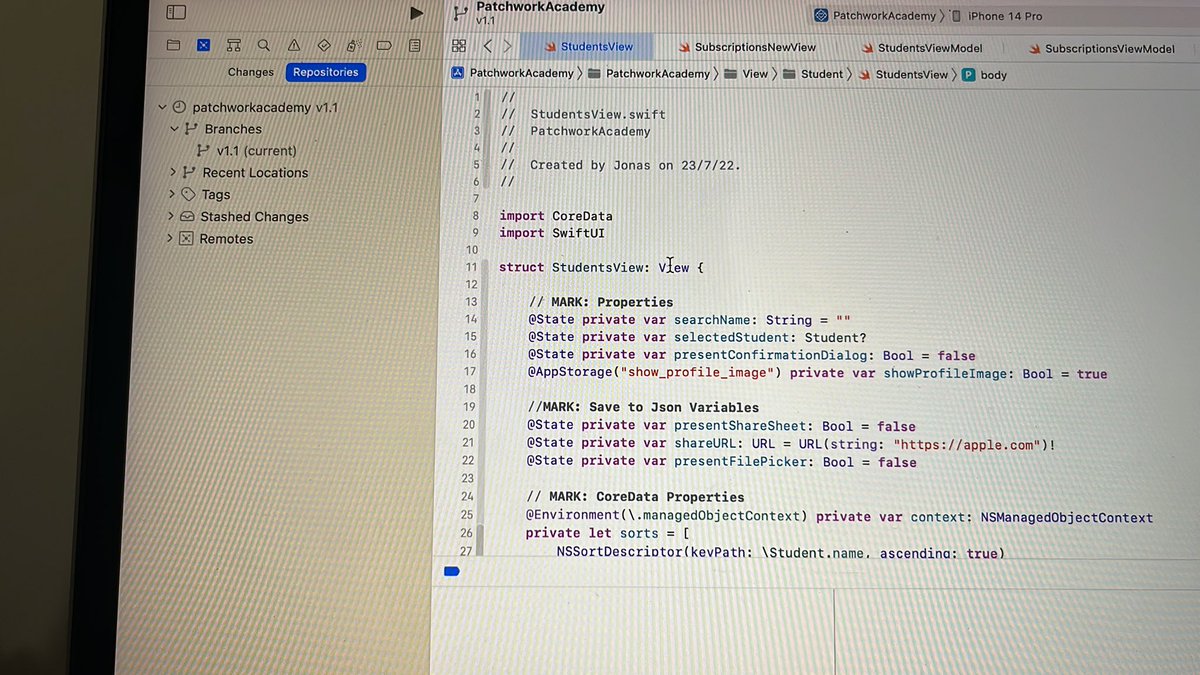Open the Test navigator

coord(323,45)
